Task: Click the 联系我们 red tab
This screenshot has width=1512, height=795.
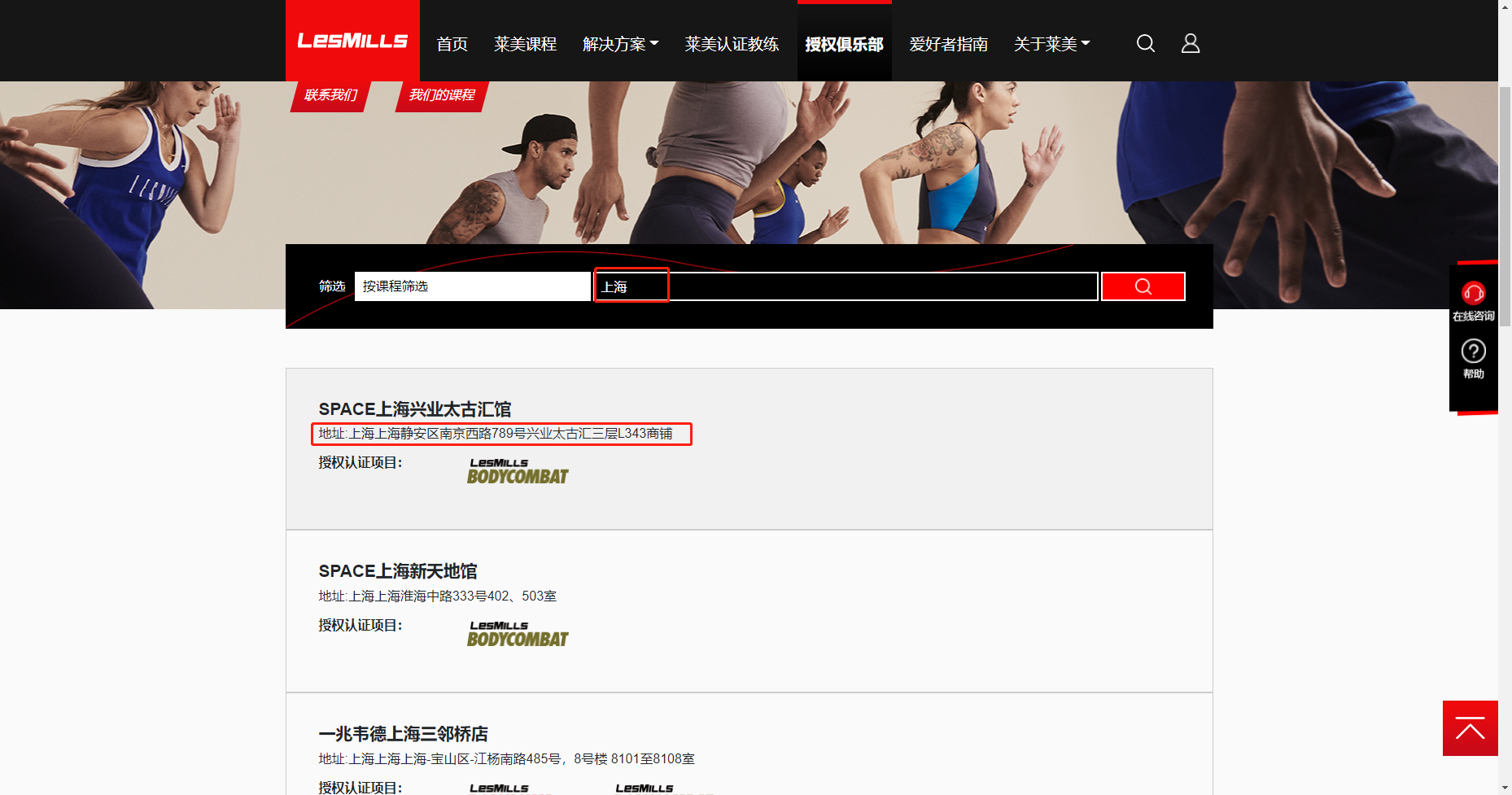Action: (x=331, y=95)
